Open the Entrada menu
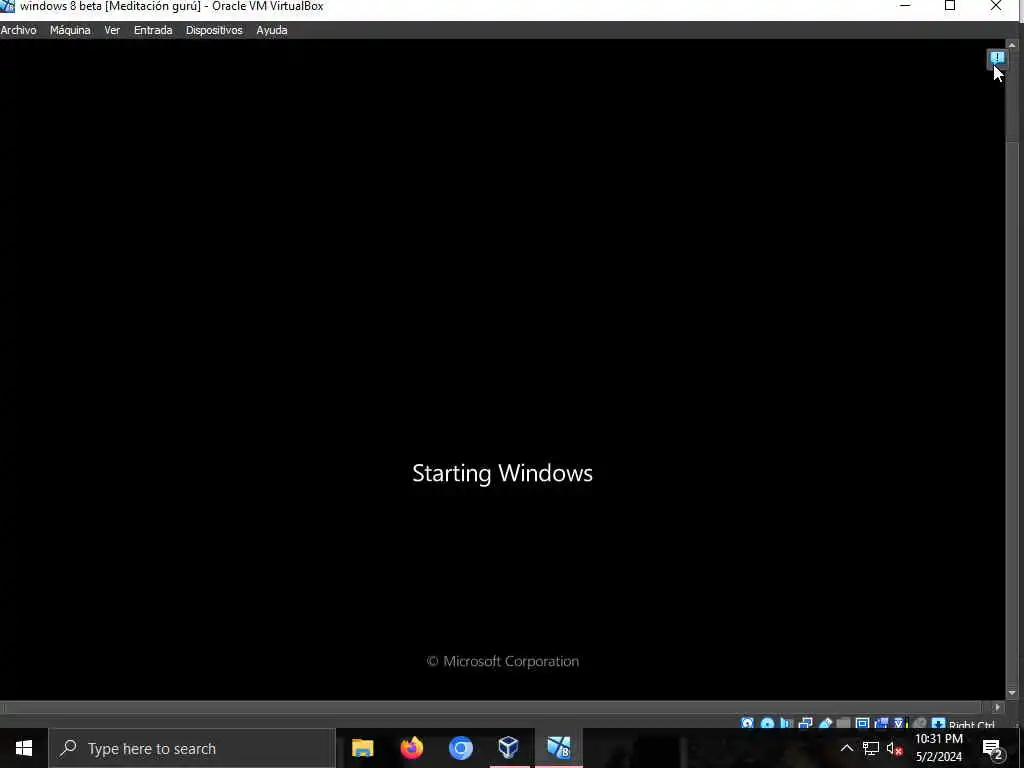This screenshot has width=1024, height=768. (153, 30)
